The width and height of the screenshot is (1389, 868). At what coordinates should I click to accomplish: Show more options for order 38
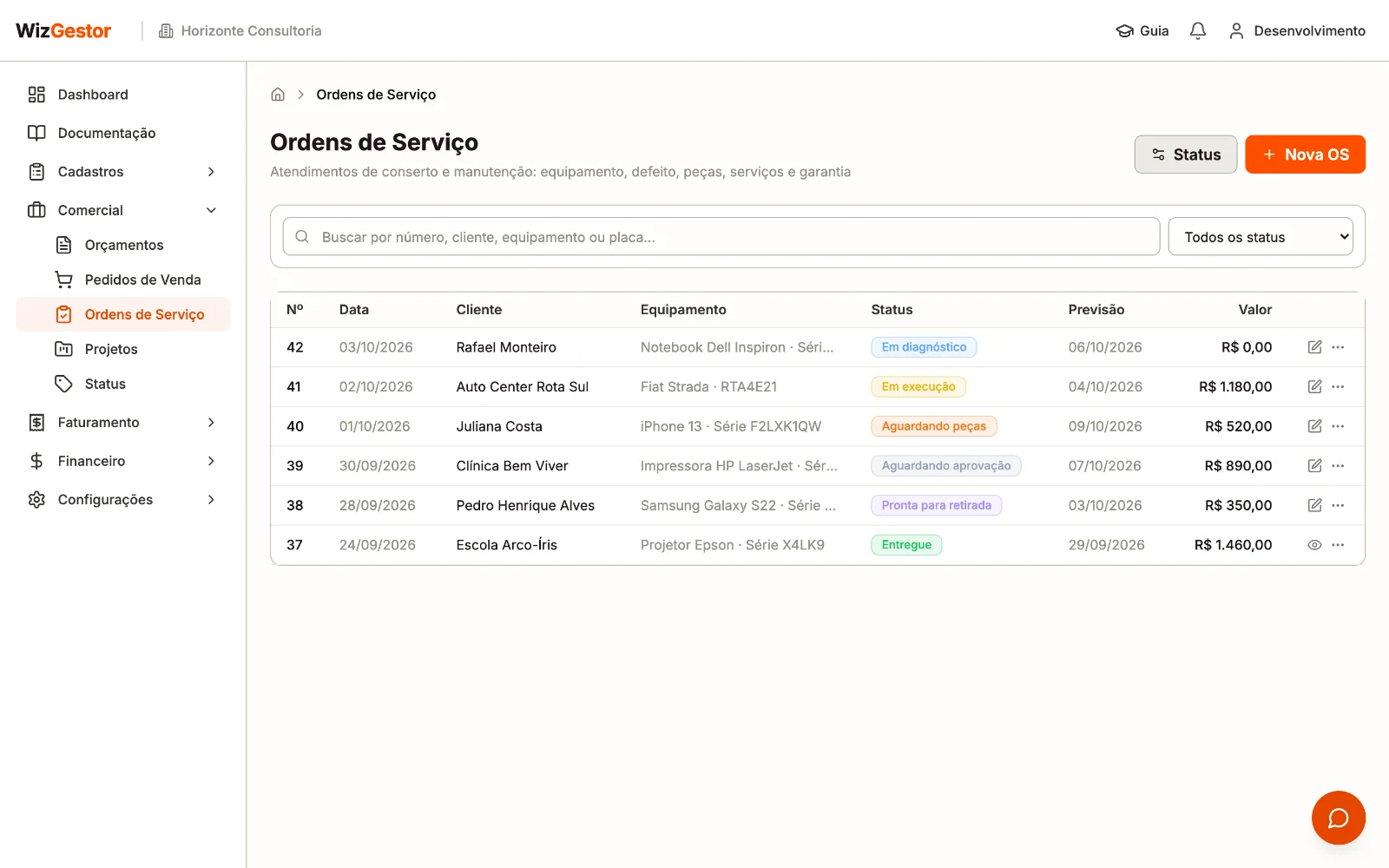coord(1338,505)
